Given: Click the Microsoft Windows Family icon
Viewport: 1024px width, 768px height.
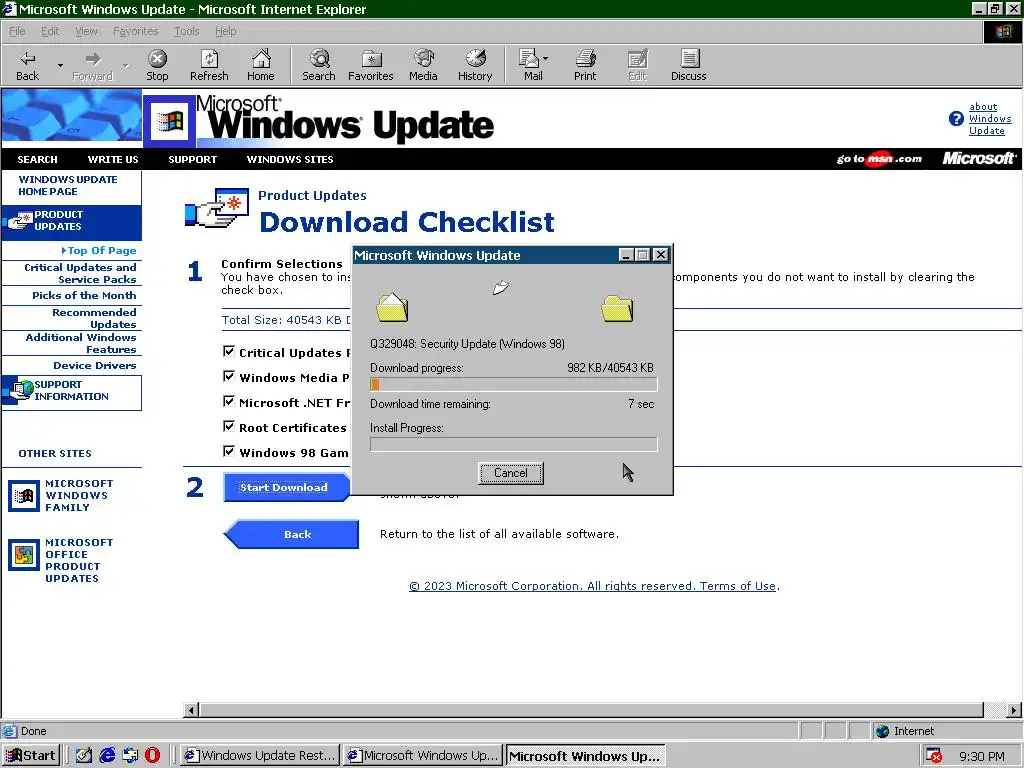Looking at the screenshot, I should (x=24, y=496).
